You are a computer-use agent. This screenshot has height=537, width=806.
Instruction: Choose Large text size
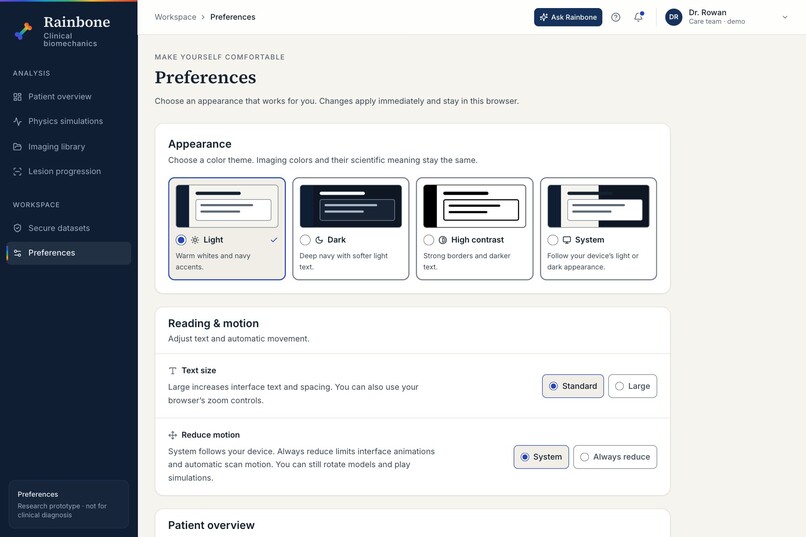pyautogui.click(x=632, y=386)
